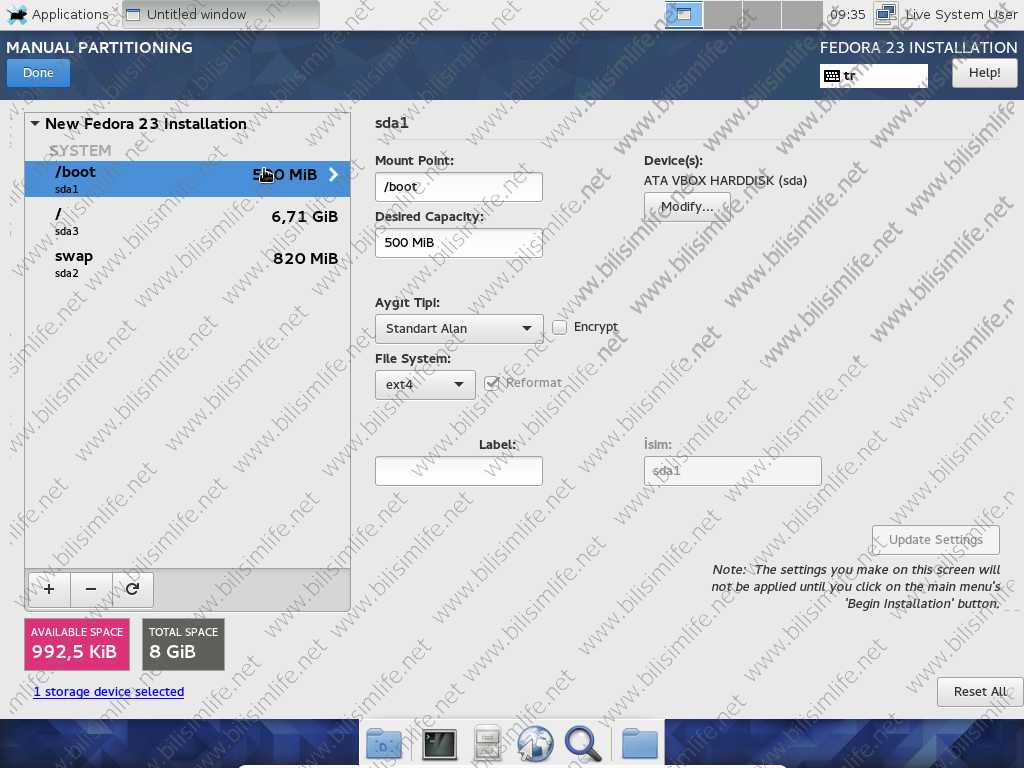Switch to the first workspace in the pager

[x=684, y=14]
